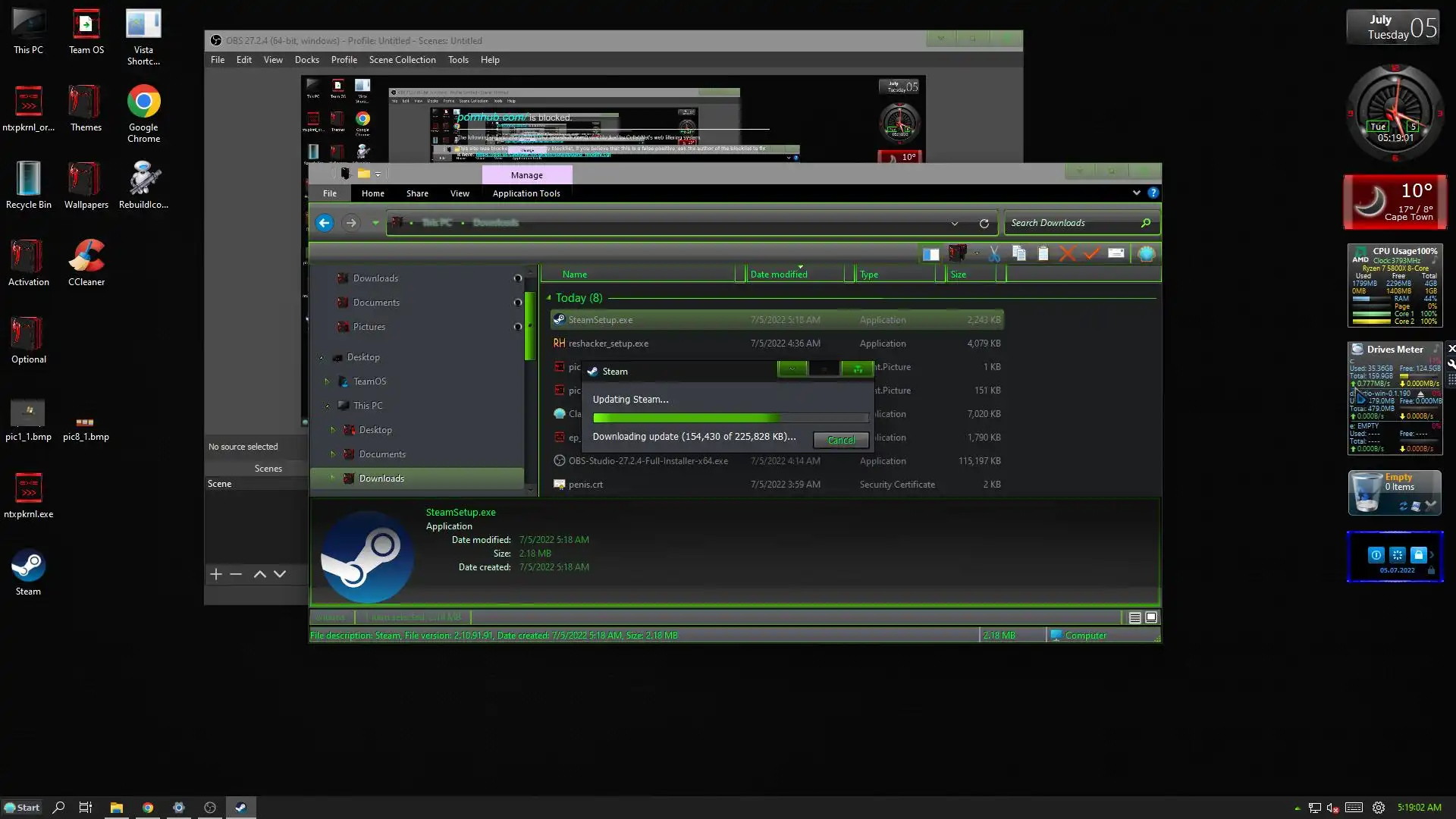
Task: Expand the TeamOS tree node
Action: coord(327,381)
